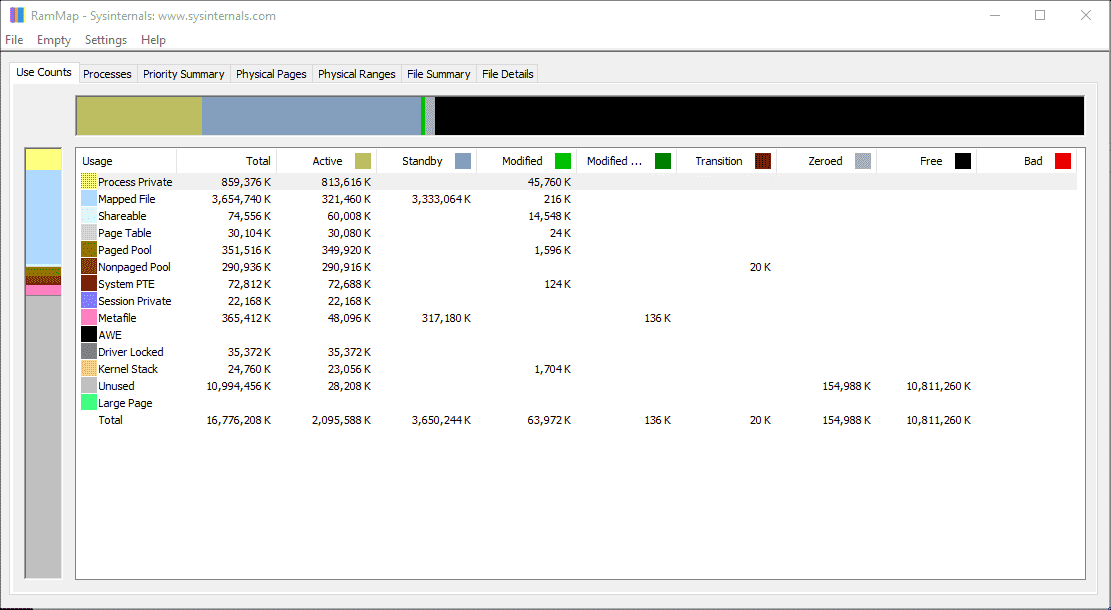Select the File Summary tab
The height and width of the screenshot is (610, 1111).
pos(439,73)
